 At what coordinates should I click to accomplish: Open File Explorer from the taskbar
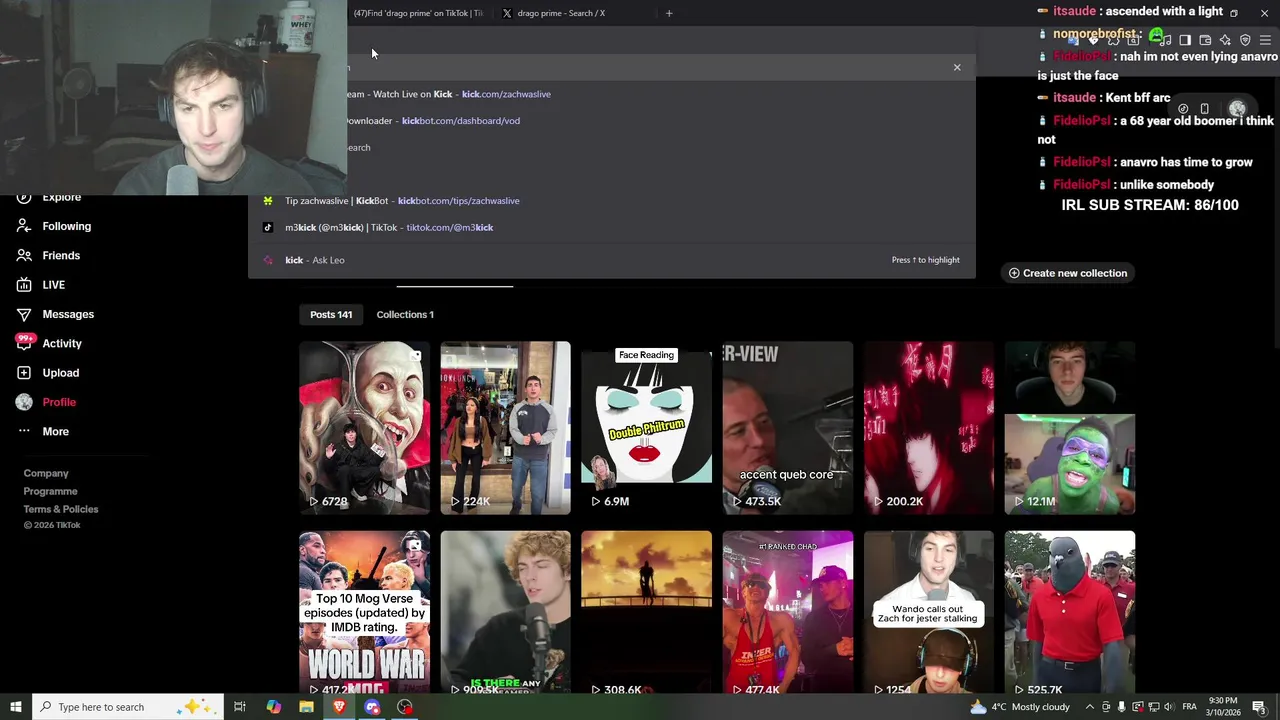[x=306, y=707]
